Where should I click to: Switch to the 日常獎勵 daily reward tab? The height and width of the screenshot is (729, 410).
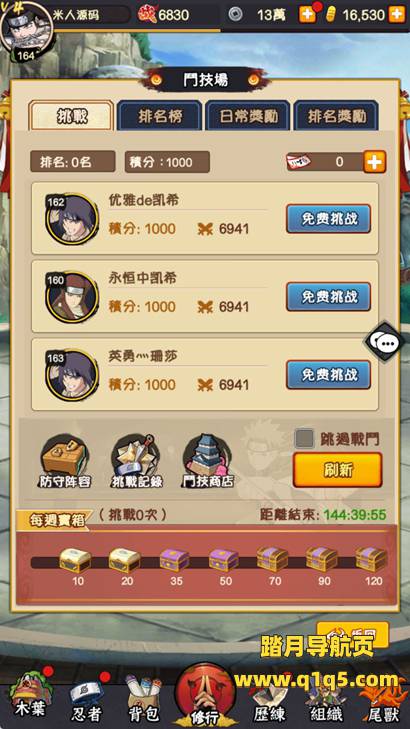(248, 116)
